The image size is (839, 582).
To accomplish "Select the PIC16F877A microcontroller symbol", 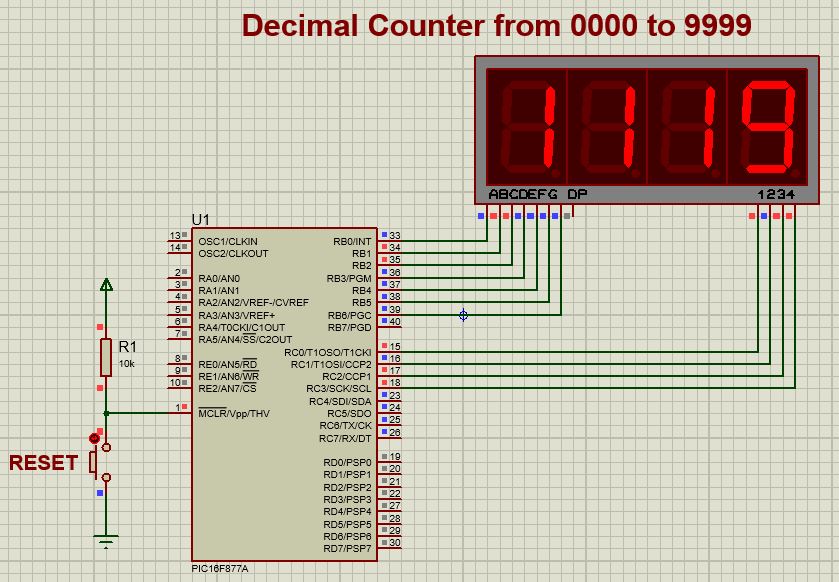I will (290, 390).
